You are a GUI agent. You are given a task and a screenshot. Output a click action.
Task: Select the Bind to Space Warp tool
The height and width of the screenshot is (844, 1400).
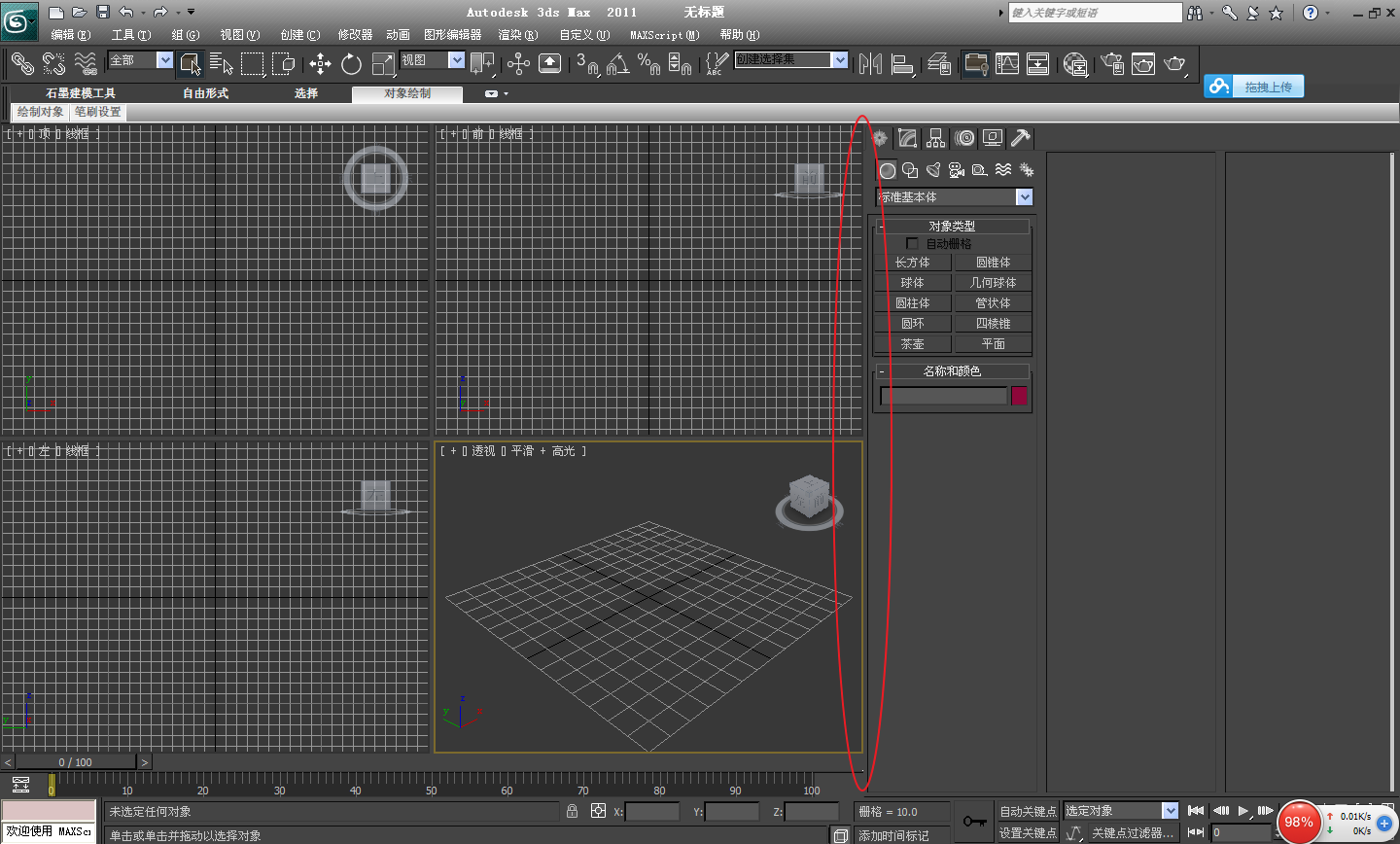pos(86,64)
